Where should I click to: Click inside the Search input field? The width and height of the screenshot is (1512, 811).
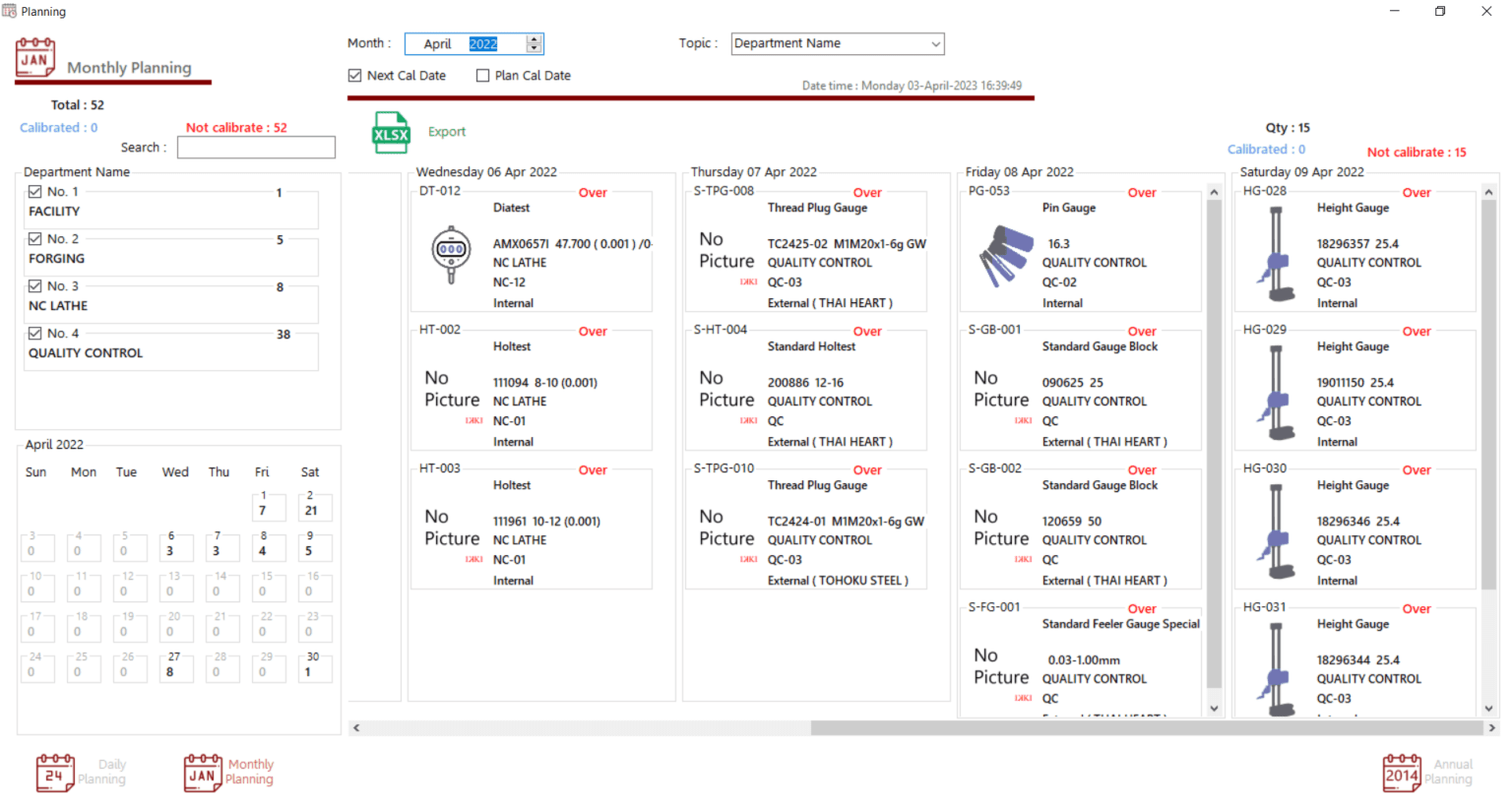[x=256, y=147]
